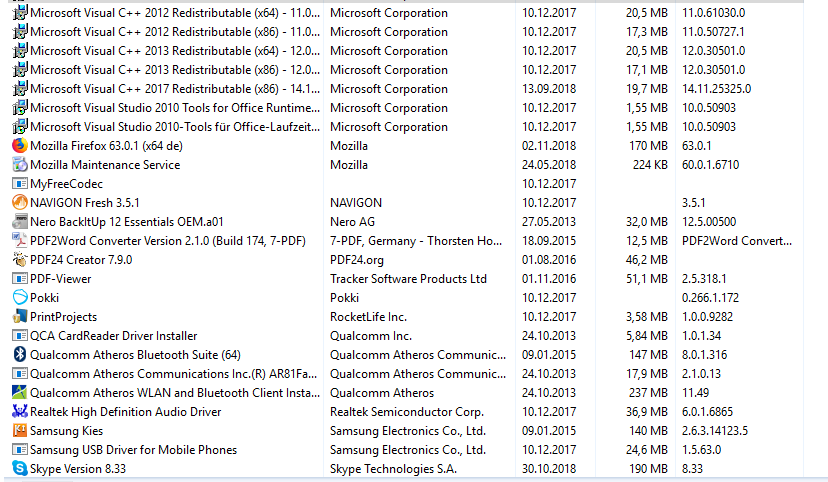
Task: Click the Skype Version 8.33 icon
Action: pos(20,469)
